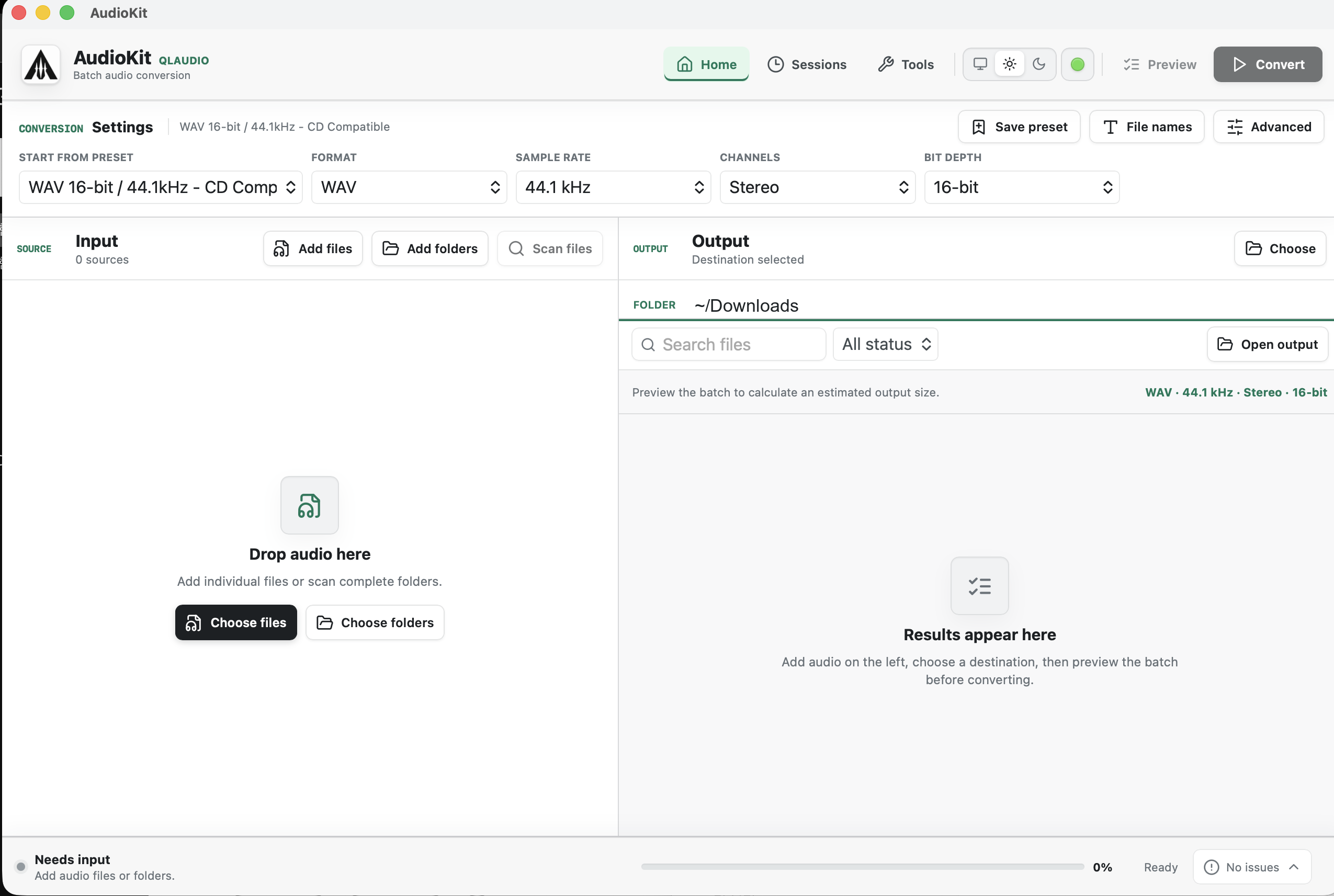1334x896 pixels.
Task: Click Choose output destination button
Action: pos(1280,248)
